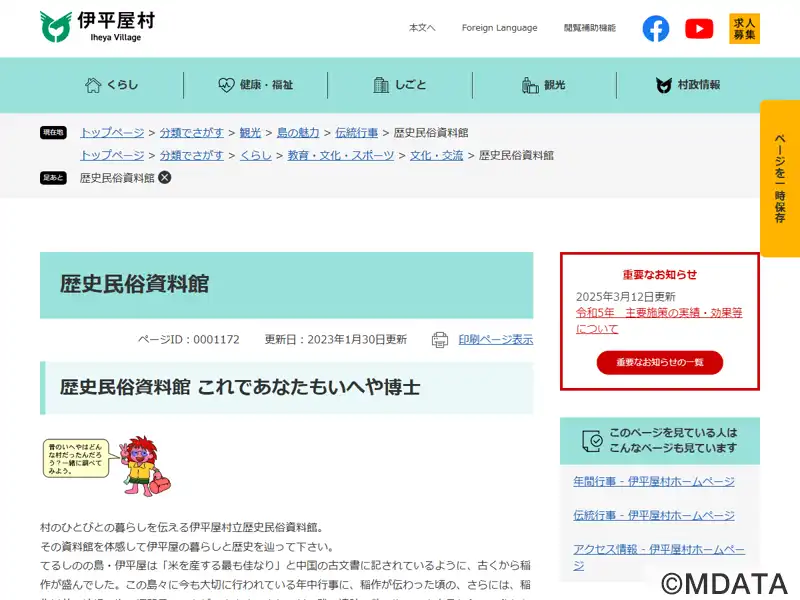800x600 pixels.
Task: Open 島の魅力 breadcrumb link
Action: (298, 133)
